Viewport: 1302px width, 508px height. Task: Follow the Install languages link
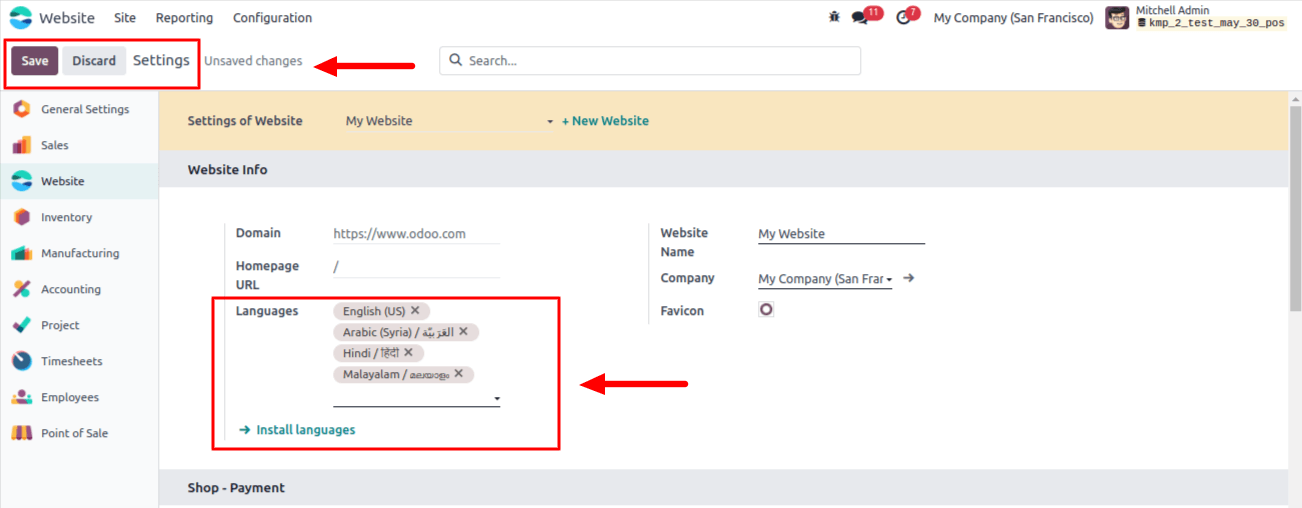click(297, 430)
